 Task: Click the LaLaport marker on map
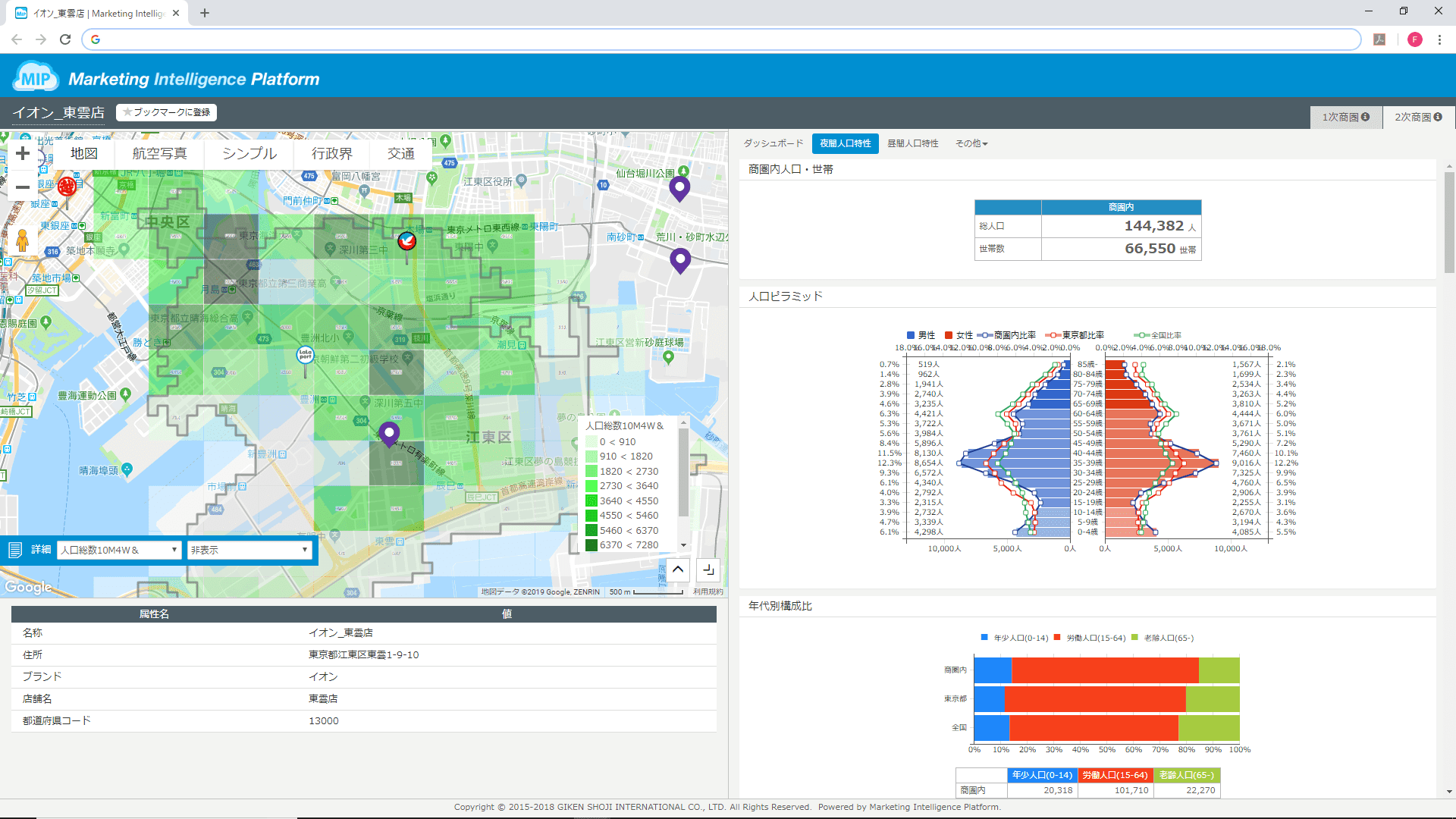pyautogui.click(x=305, y=354)
